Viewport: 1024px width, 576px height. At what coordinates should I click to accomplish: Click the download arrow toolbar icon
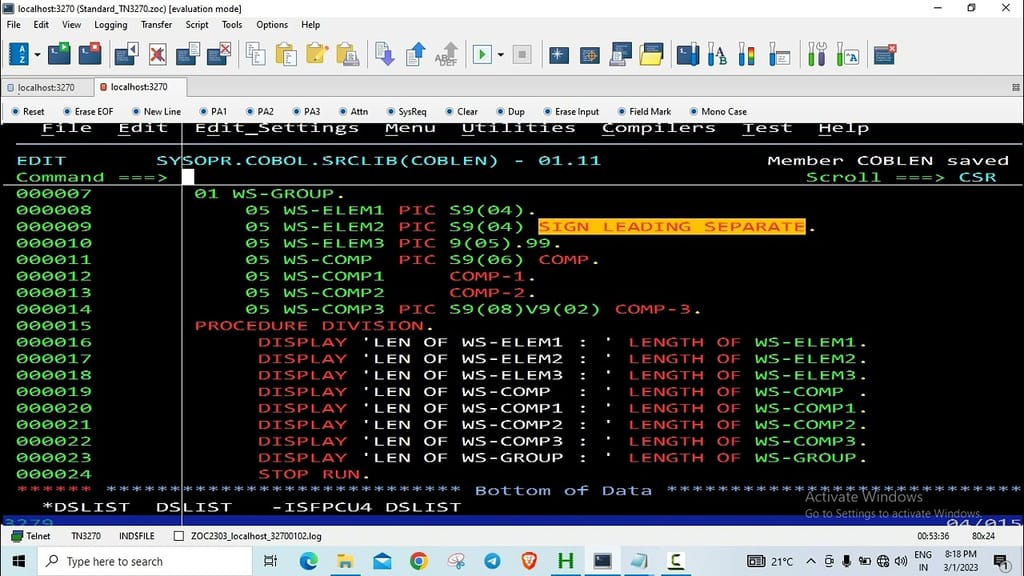(384, 54)
